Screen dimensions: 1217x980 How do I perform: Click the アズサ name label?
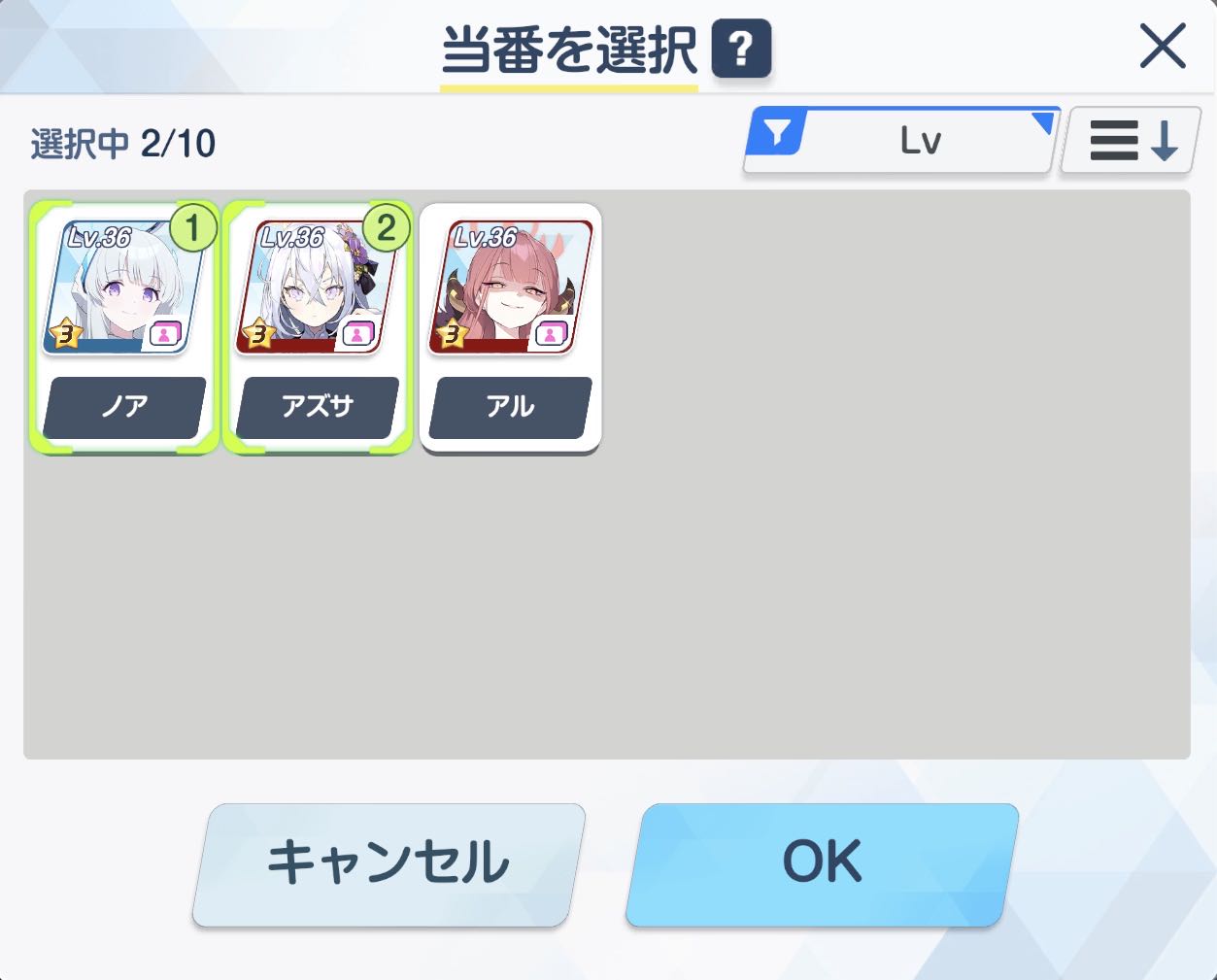coord(318,407)
